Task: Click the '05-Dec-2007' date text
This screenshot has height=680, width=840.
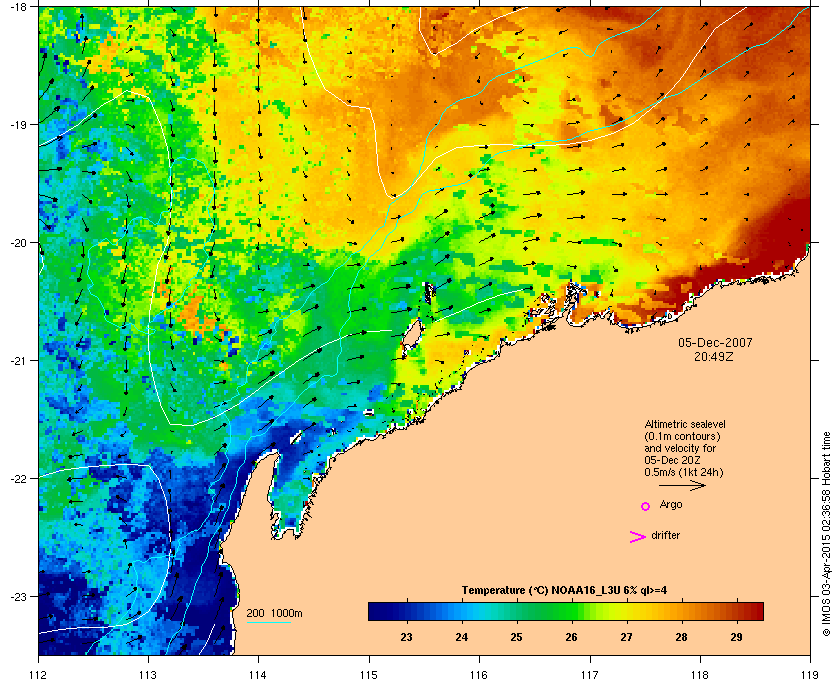Action: [715, 342]
